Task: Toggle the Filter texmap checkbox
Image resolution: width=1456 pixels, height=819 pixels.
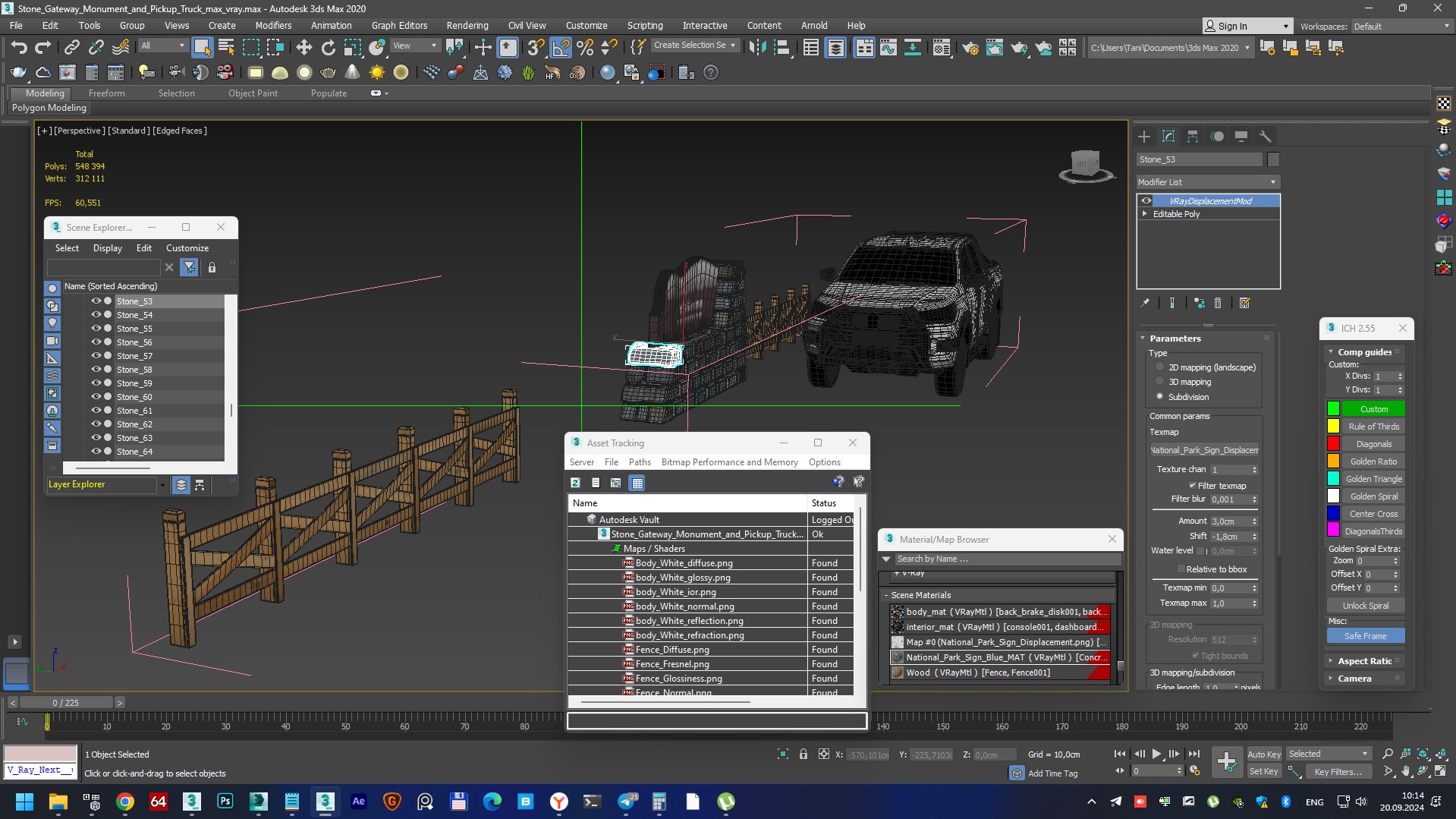Action: click(1192, 486)
